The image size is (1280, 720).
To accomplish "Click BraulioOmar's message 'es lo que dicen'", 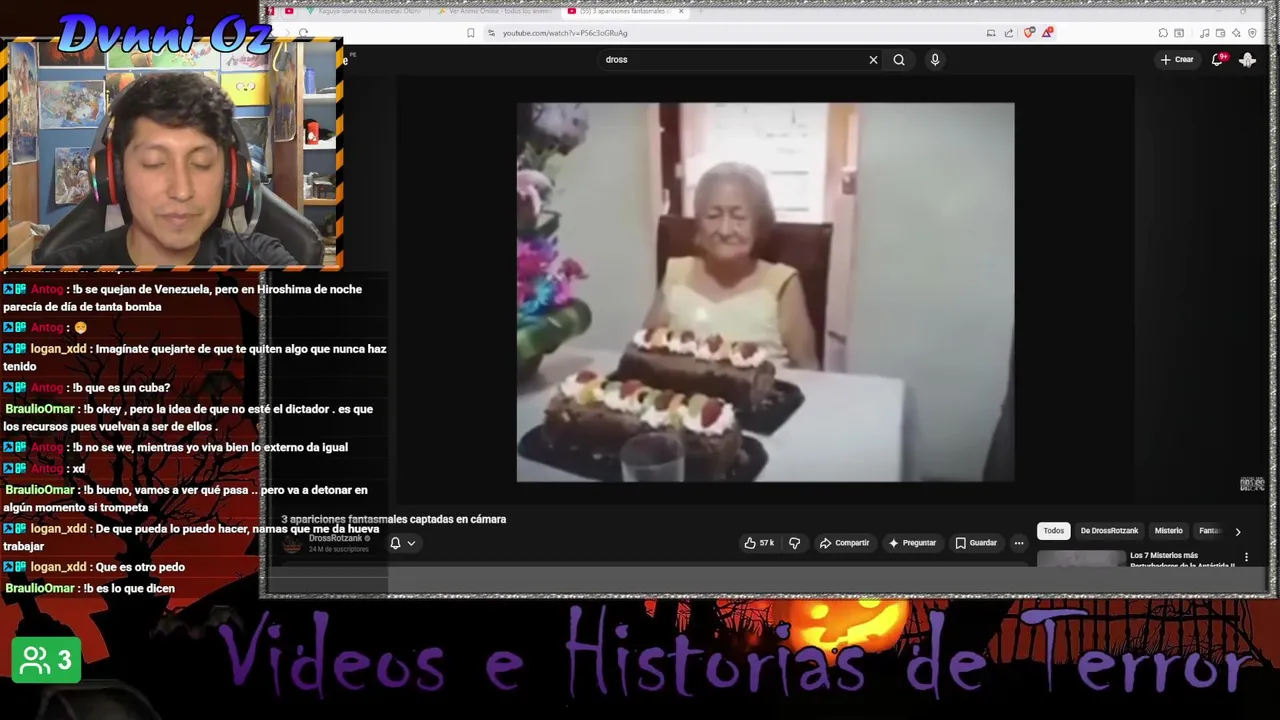I will click(x=129, y=588).
